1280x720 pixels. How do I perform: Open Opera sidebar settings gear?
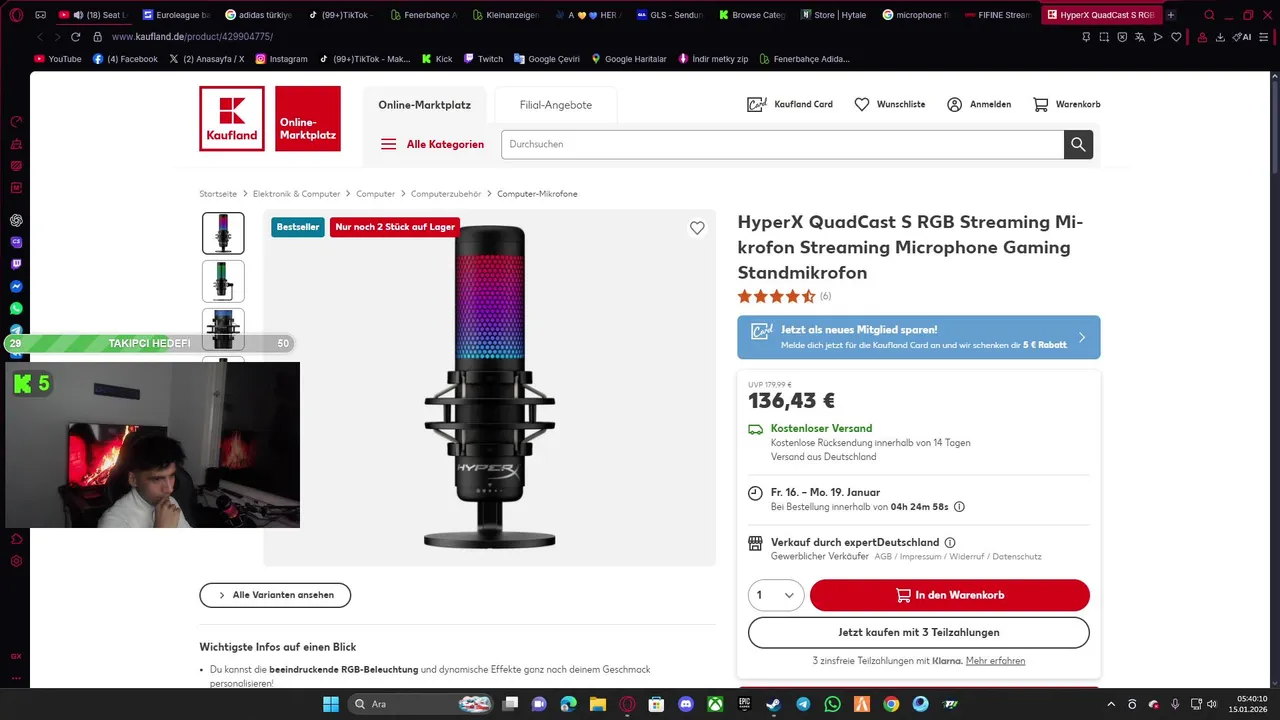[16, 561]
